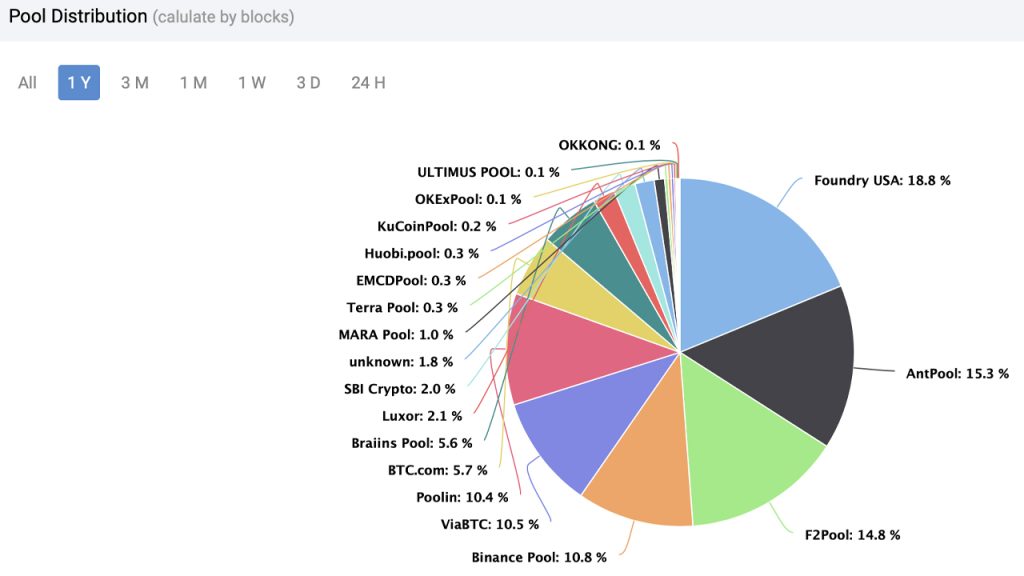This screenshot has width=1024, height=576.
Task: Click the unknown: 1.8 % label
Action: pos(401,362)
